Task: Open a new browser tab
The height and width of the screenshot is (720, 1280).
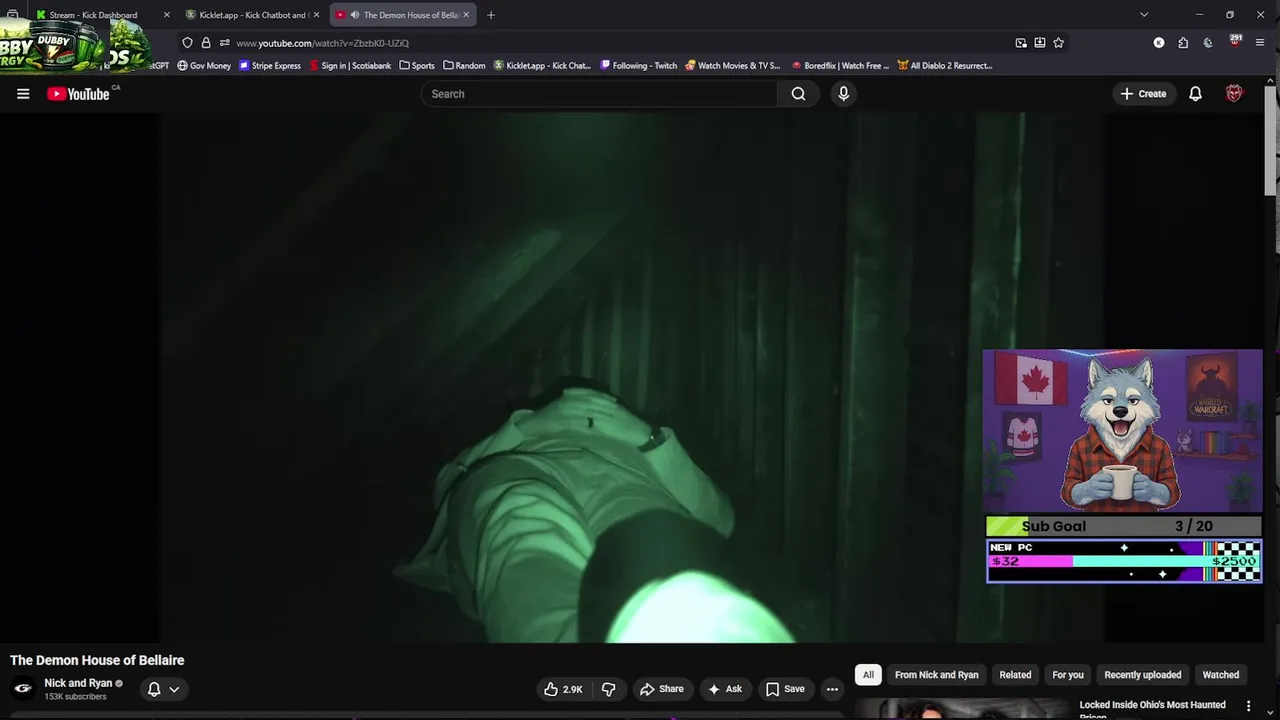Action: [491, 15]
